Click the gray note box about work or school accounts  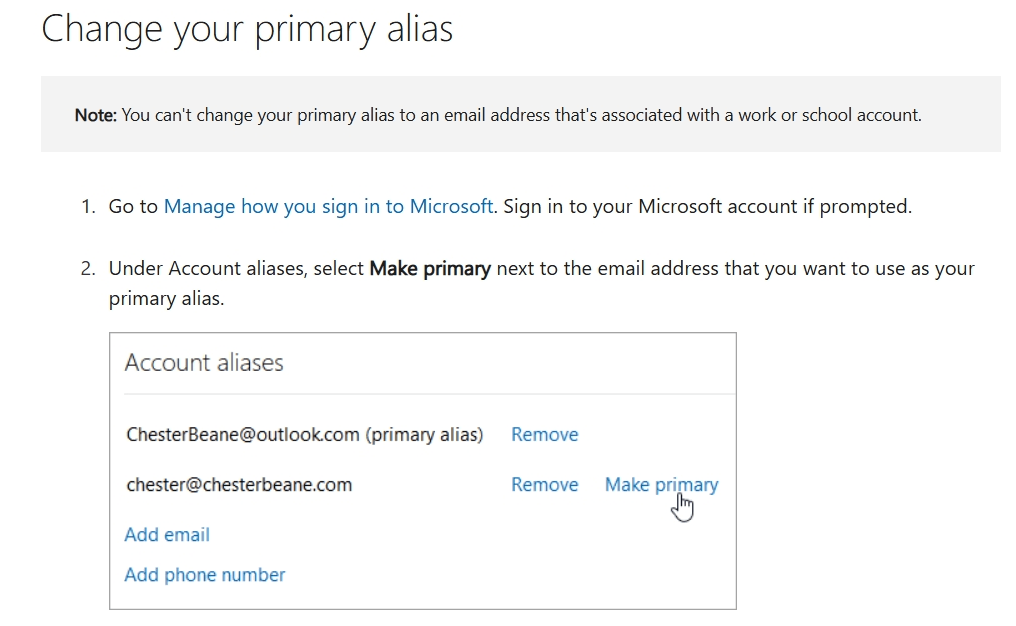pos(521,114)
